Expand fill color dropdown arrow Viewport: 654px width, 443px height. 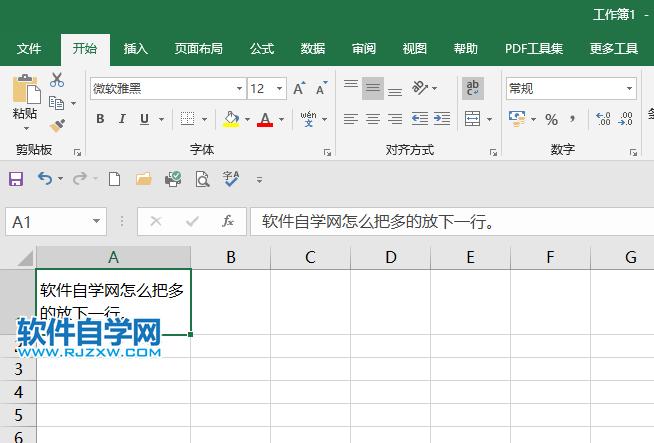[x=247, y=120]
